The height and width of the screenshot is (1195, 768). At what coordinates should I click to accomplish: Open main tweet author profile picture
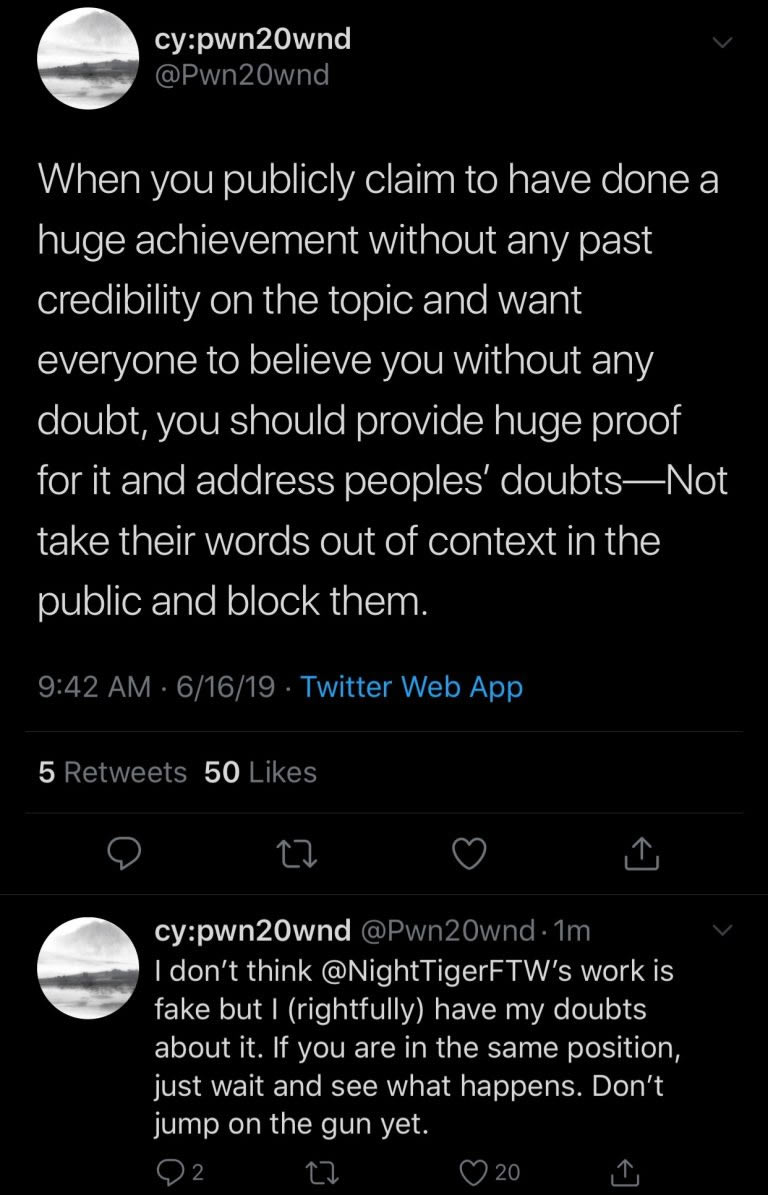click(88, 58)
